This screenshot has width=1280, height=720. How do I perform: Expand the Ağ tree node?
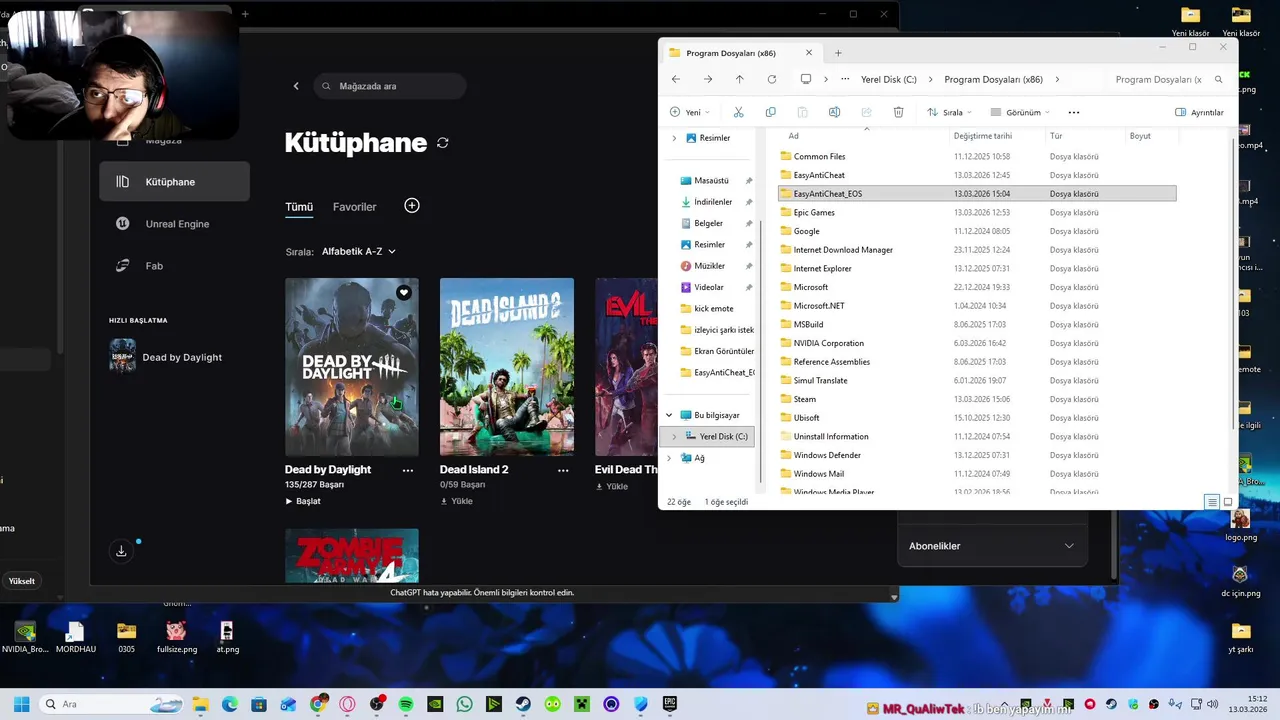coord(669,458)
